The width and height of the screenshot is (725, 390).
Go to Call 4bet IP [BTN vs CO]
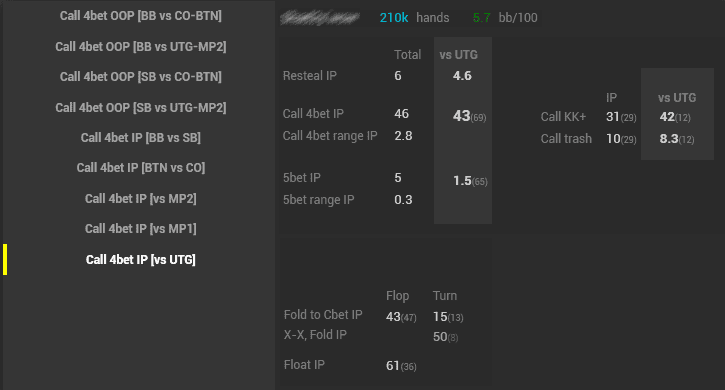[141, 168]
